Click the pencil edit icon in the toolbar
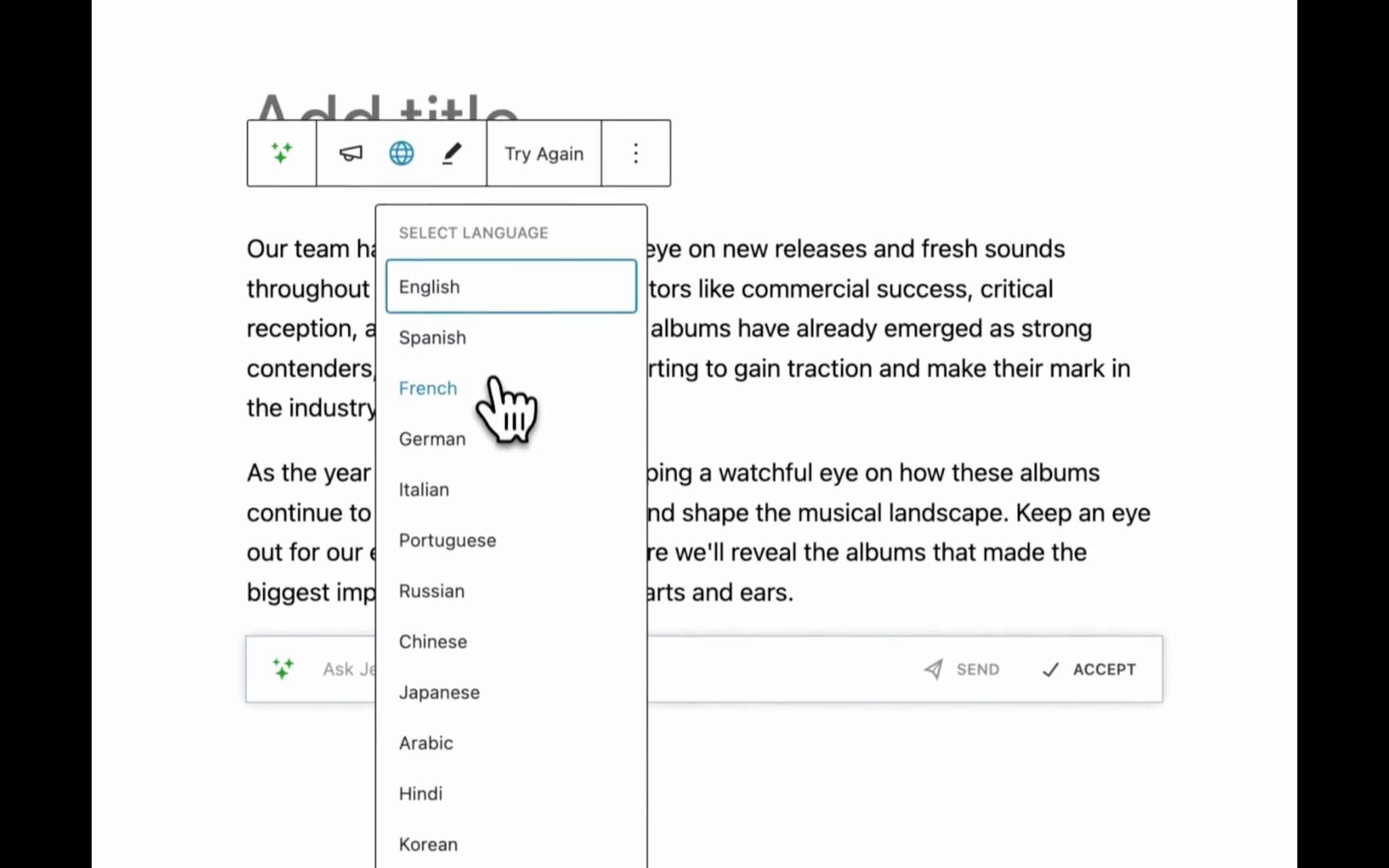The height and width of the screenshot is (868, 1389). pos(452,153)
